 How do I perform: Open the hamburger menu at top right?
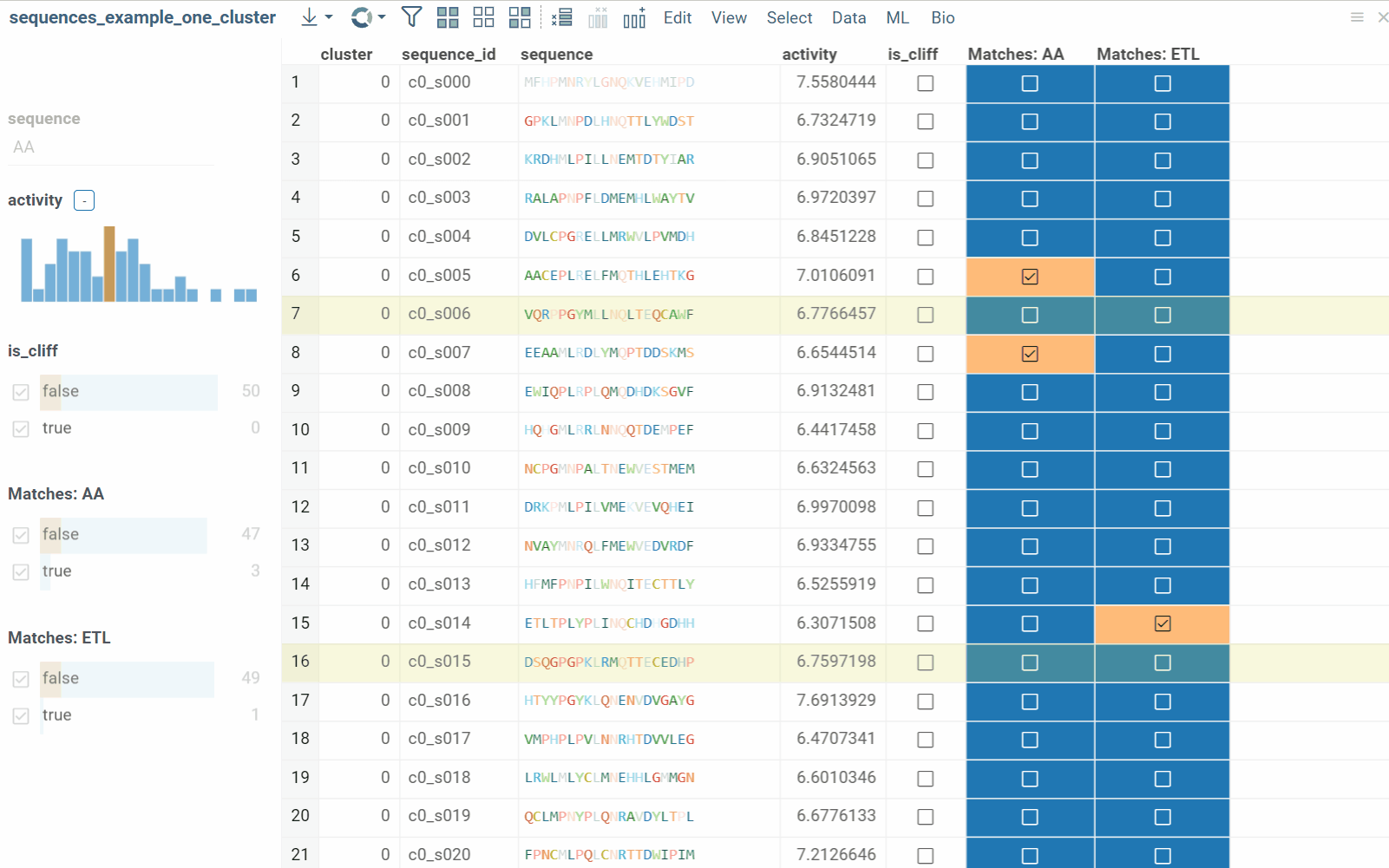click(x=1357, y=16)
